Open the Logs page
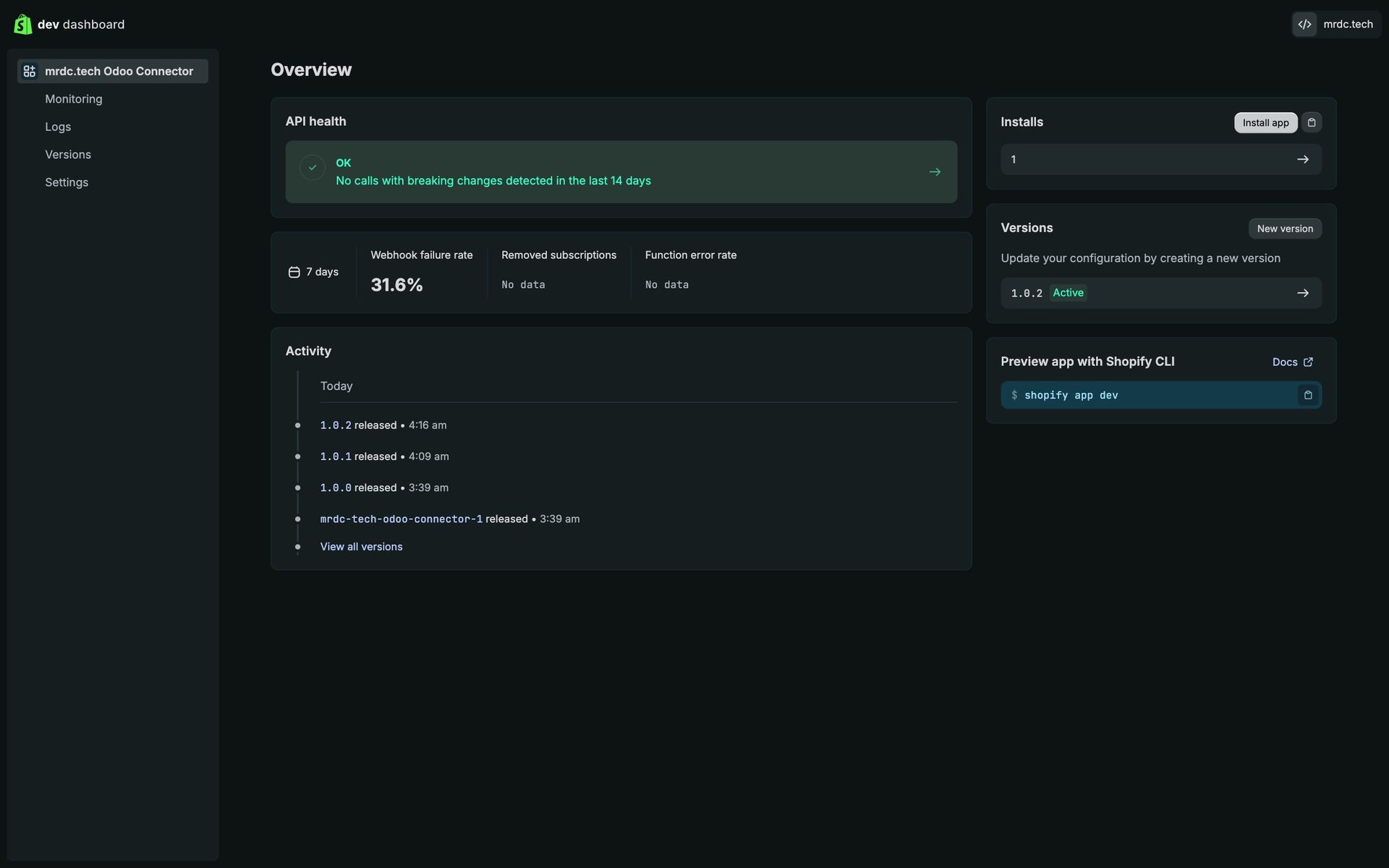 tap(58, 127)
